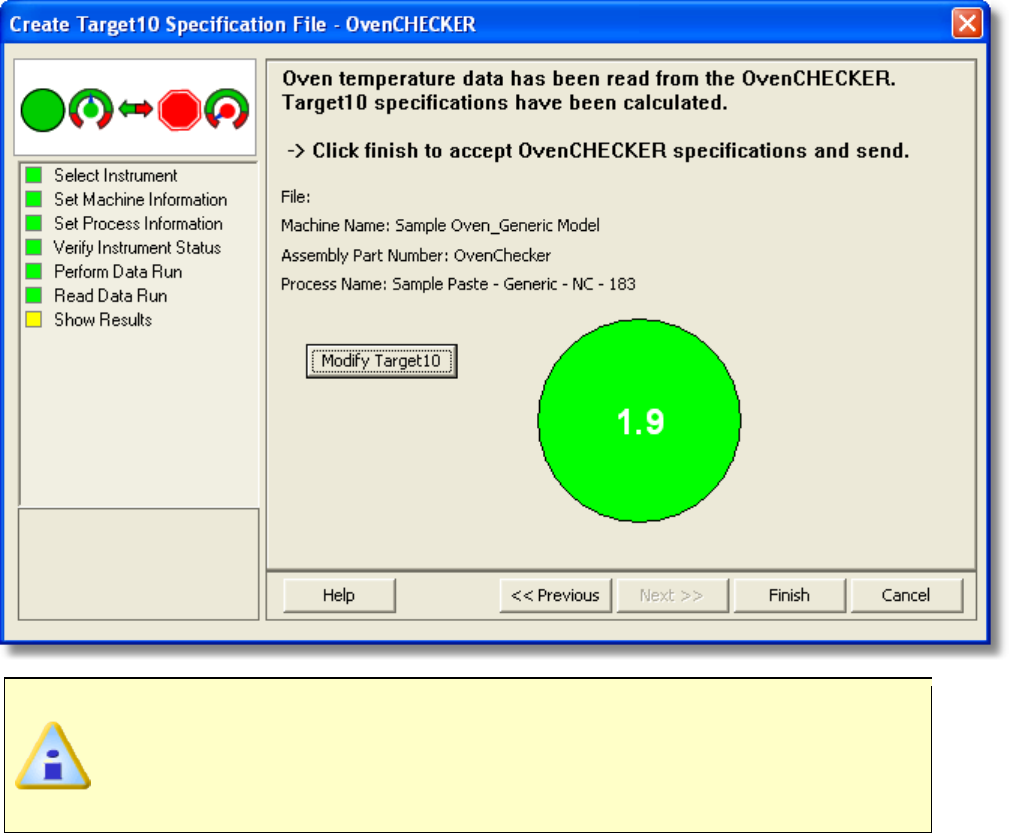Select the Show Results step

(103, 320)
